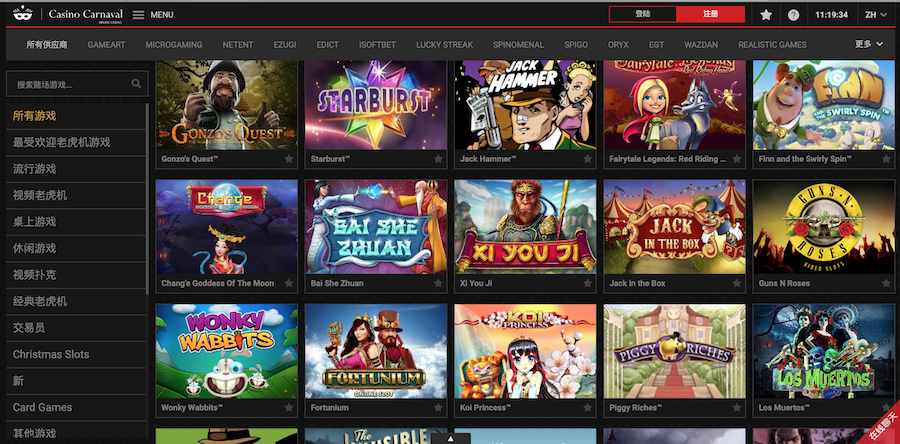The image size is (900, 444).
Task: Click the scroll-up arrow at bottom
Action: point(451,439)
